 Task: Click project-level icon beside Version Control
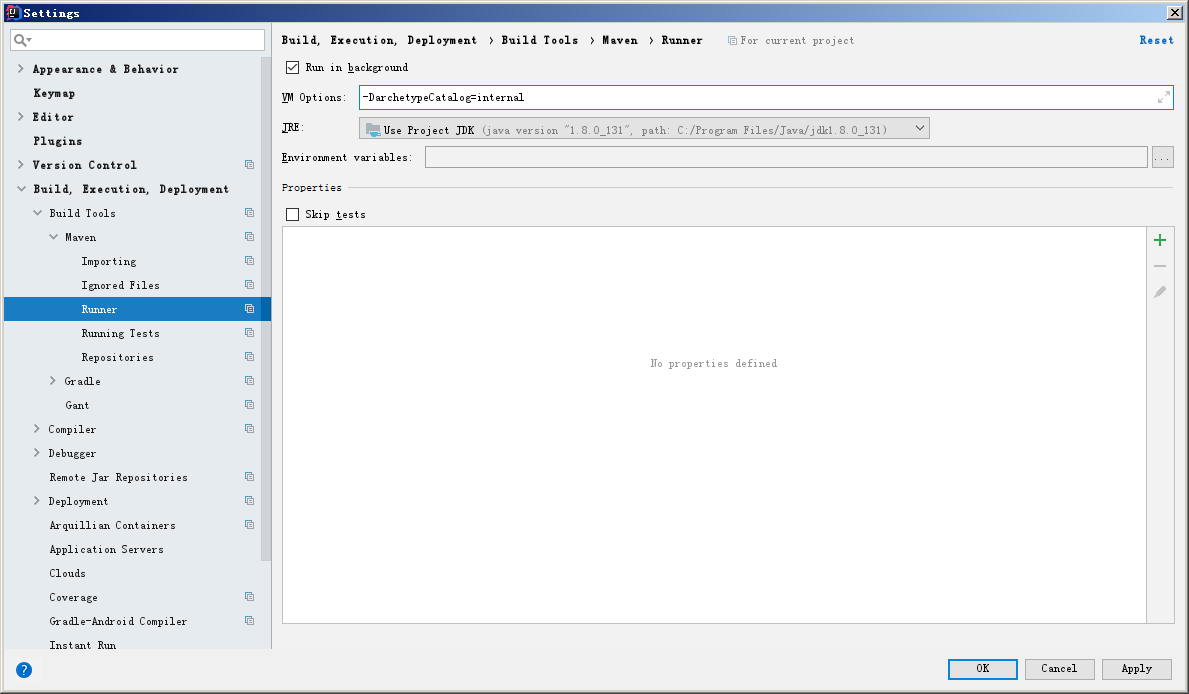point(249,165)
